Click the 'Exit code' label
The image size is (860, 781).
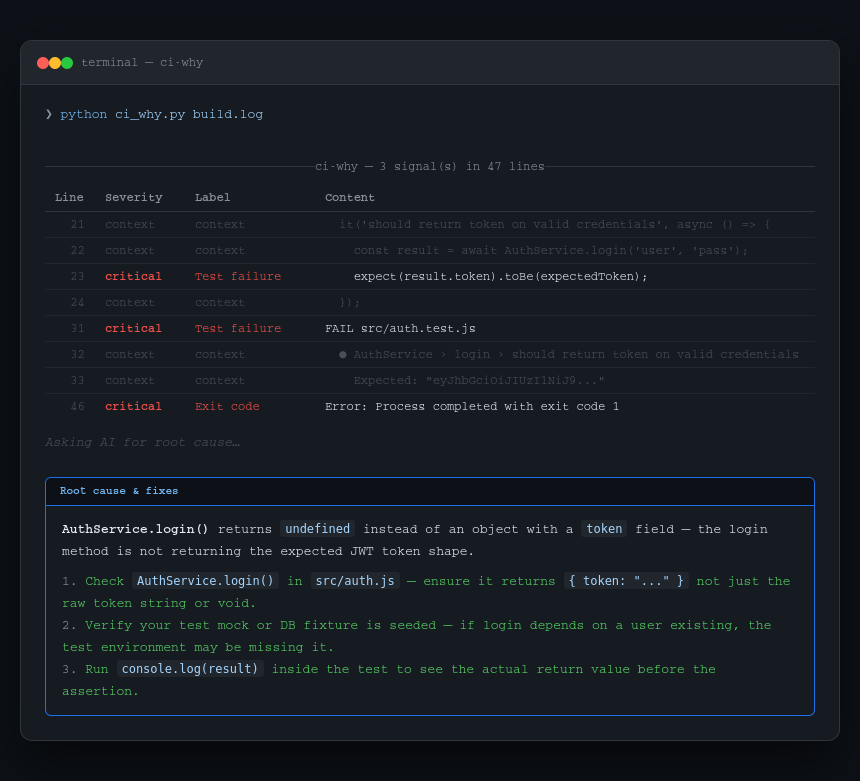pyautogui.click(x=227, y=406)
